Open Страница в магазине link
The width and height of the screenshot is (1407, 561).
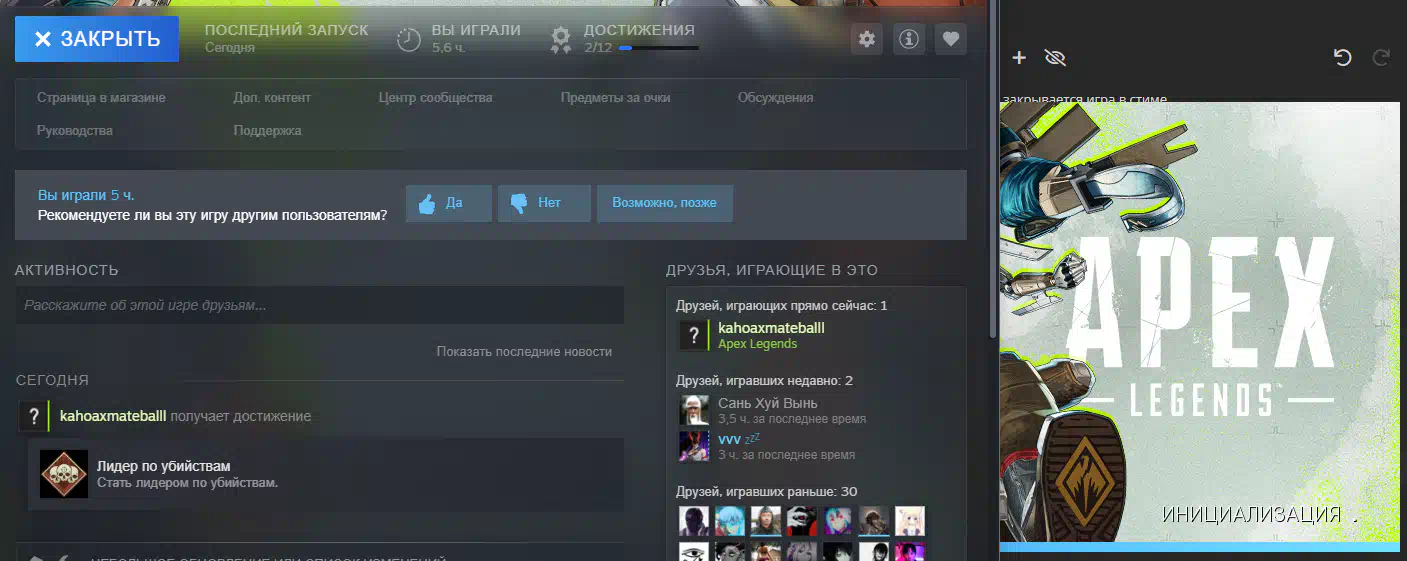[101, 98]
